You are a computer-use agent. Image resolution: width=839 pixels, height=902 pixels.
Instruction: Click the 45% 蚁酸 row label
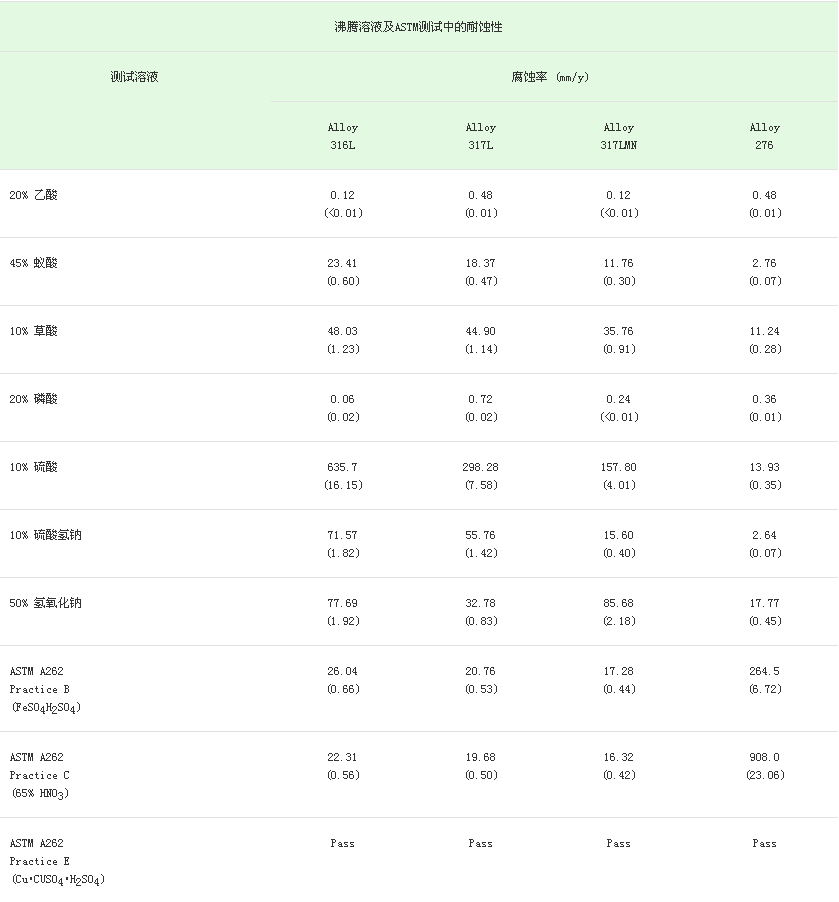[33, 263]
